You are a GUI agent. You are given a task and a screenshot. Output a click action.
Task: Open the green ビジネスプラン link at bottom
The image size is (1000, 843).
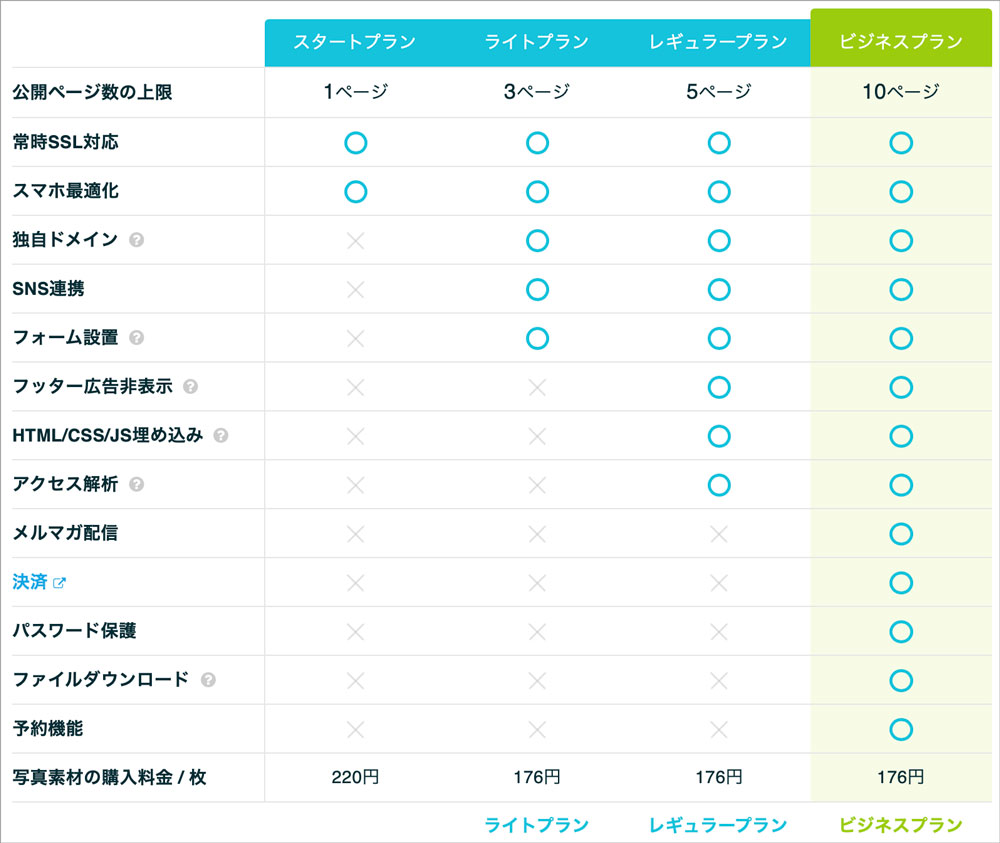[901, 825]
